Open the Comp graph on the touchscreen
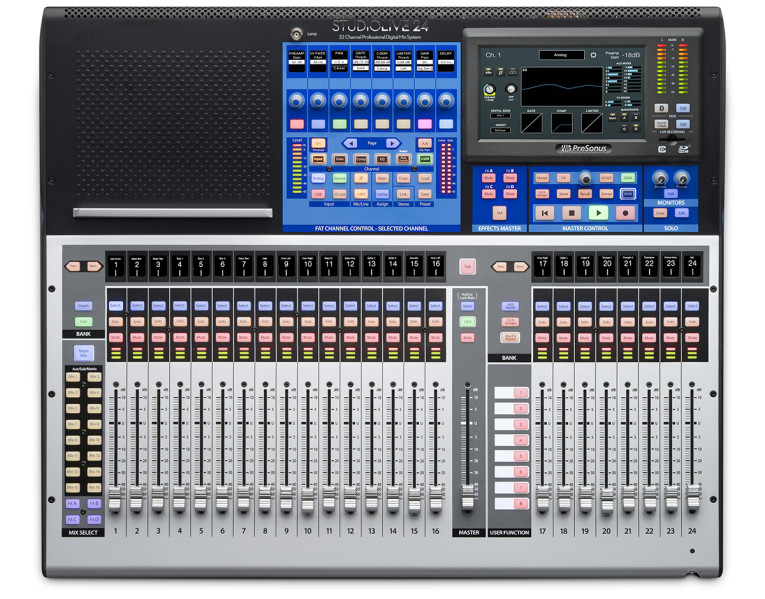The width and height of the screenshot is (765, 599). pyautogui.click(x=561, y=123)
